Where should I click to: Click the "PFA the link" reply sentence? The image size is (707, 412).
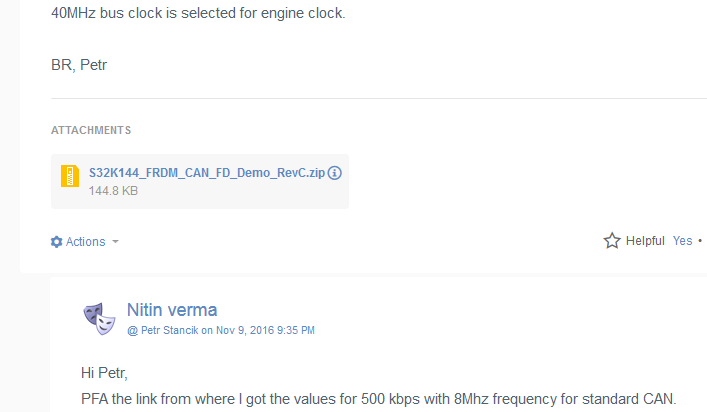[378, 400]
